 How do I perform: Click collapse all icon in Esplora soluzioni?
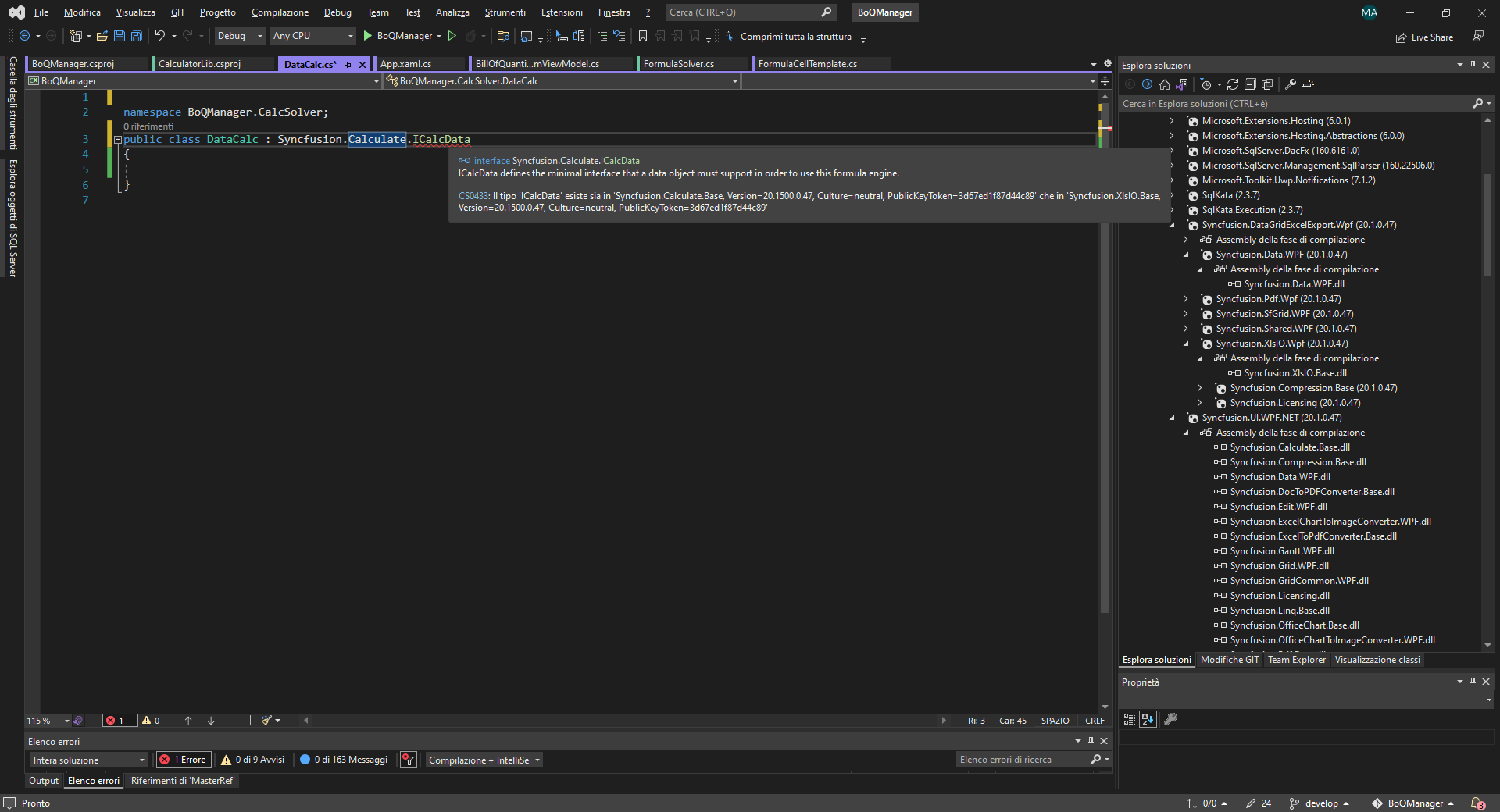click(1250, 84)
